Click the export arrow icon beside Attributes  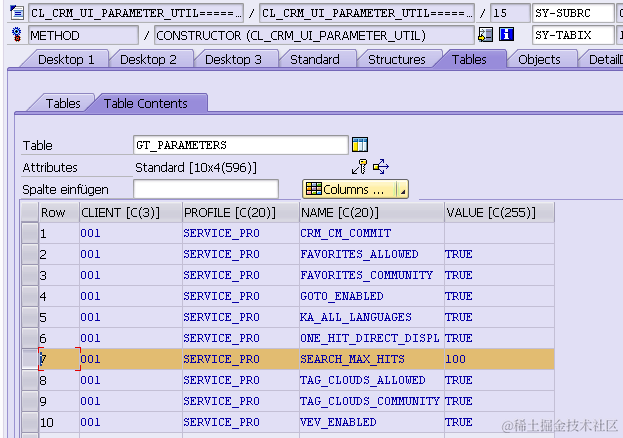click(381, 167)
